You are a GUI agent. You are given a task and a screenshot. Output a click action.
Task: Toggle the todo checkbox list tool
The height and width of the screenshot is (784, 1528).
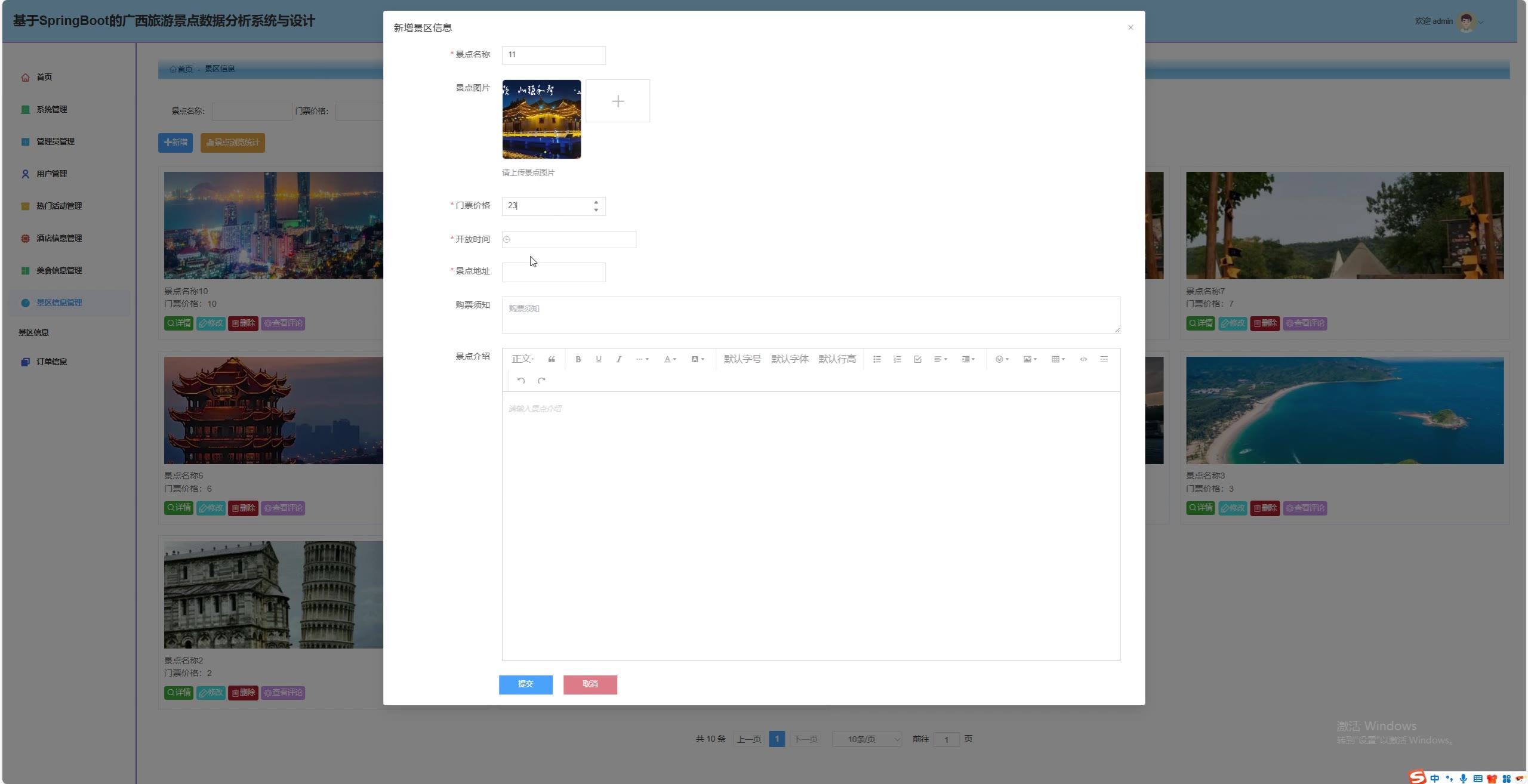917,359
